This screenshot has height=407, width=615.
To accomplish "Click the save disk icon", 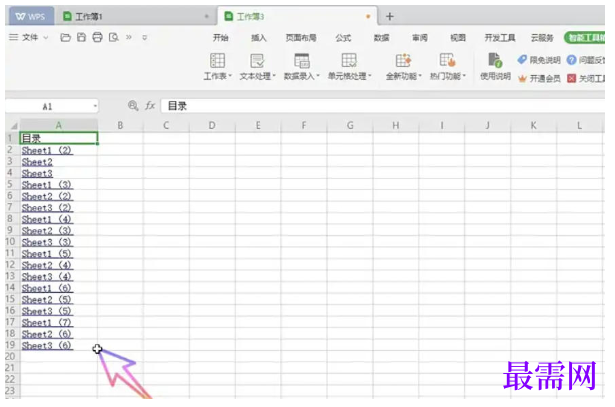I will coord(81,38).
